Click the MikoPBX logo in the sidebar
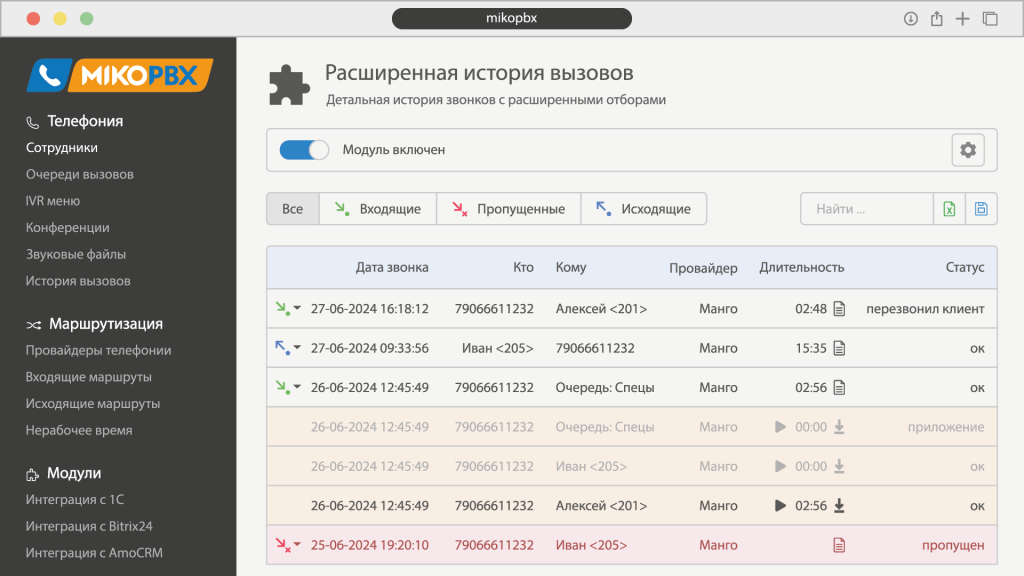This screenshot has height=576, width=1024. [x=119, y=76]
